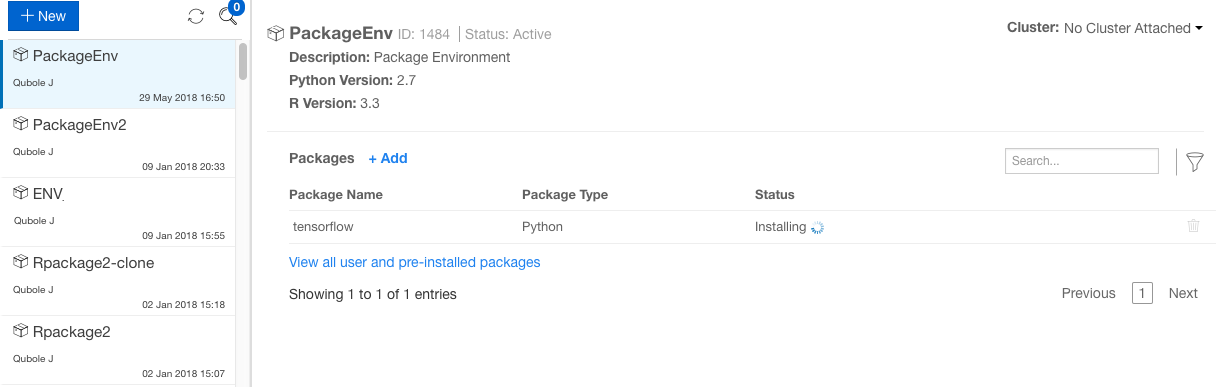The width and height of the screenshot is (1231, 387).
Task: Select the PackageEnv2 environment
Action: click(x=118, y=143)
